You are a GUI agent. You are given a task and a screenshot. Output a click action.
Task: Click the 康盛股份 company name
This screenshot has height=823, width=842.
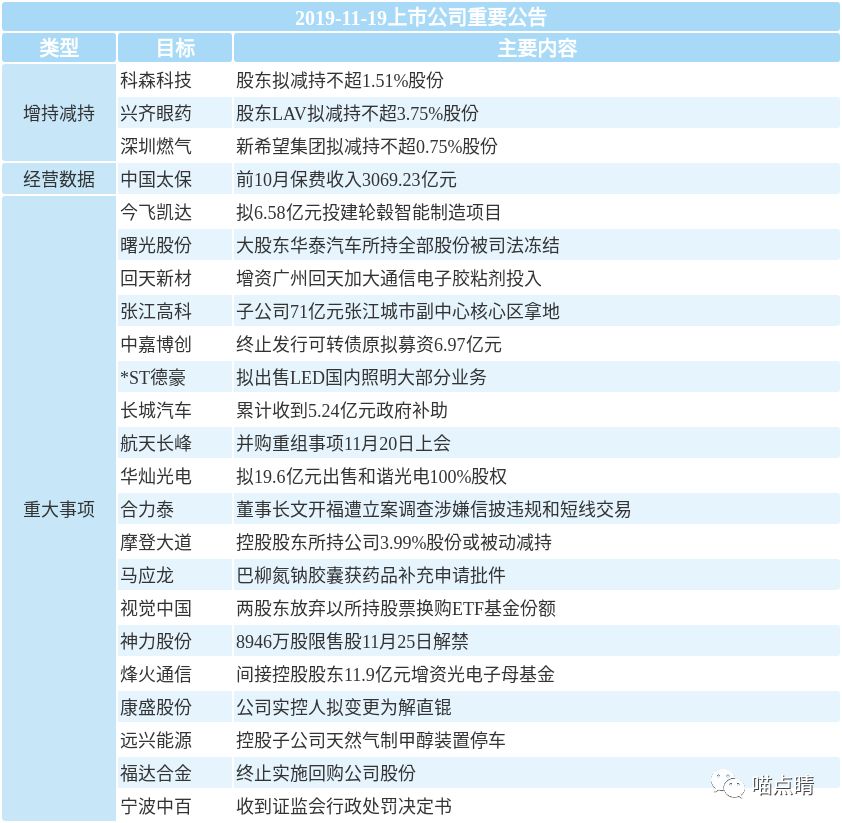[x=156, y=708]
